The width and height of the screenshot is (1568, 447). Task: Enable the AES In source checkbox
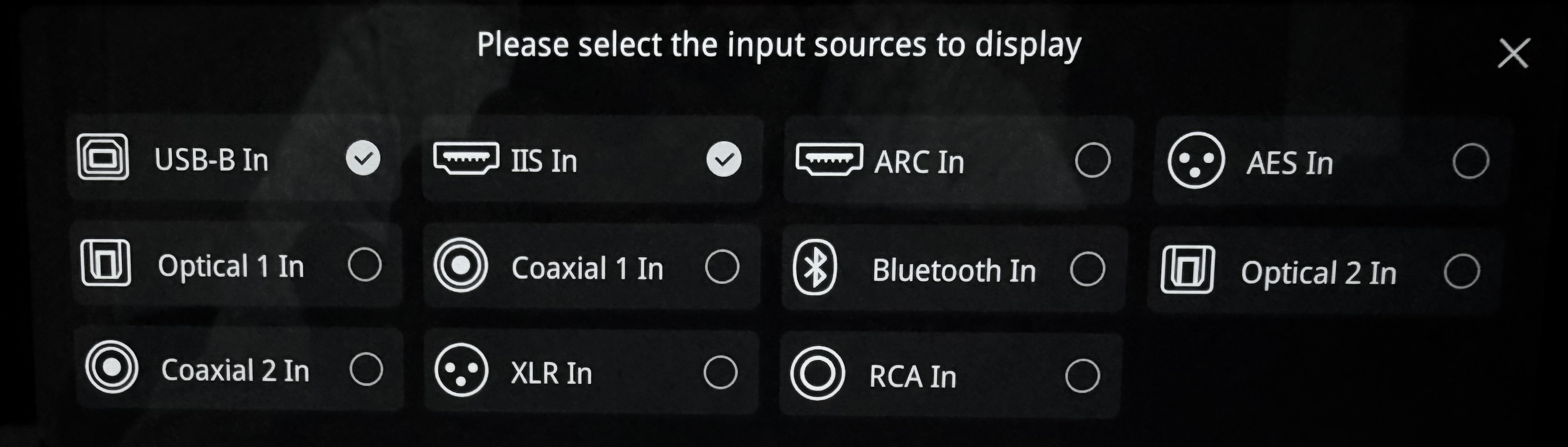pyautogui.click(x=1471, y=161)
